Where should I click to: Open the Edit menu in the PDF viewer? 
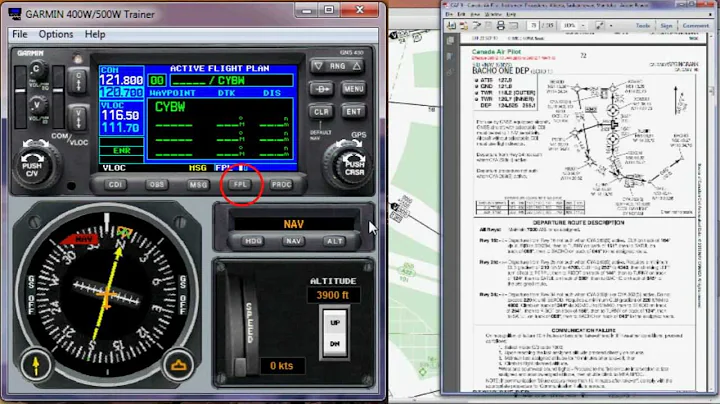pos(461,14)
